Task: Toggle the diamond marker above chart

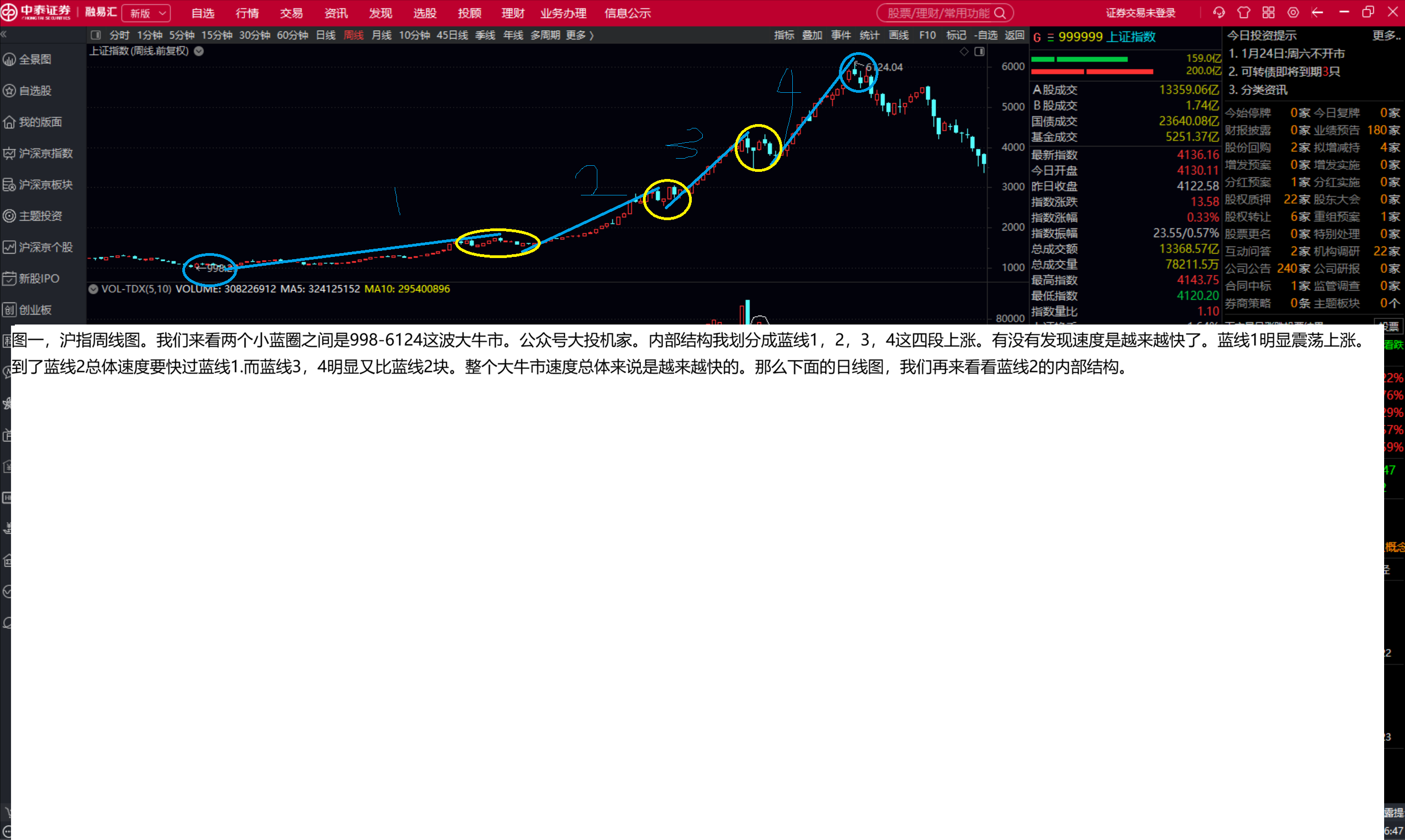Action: point(964,52)
